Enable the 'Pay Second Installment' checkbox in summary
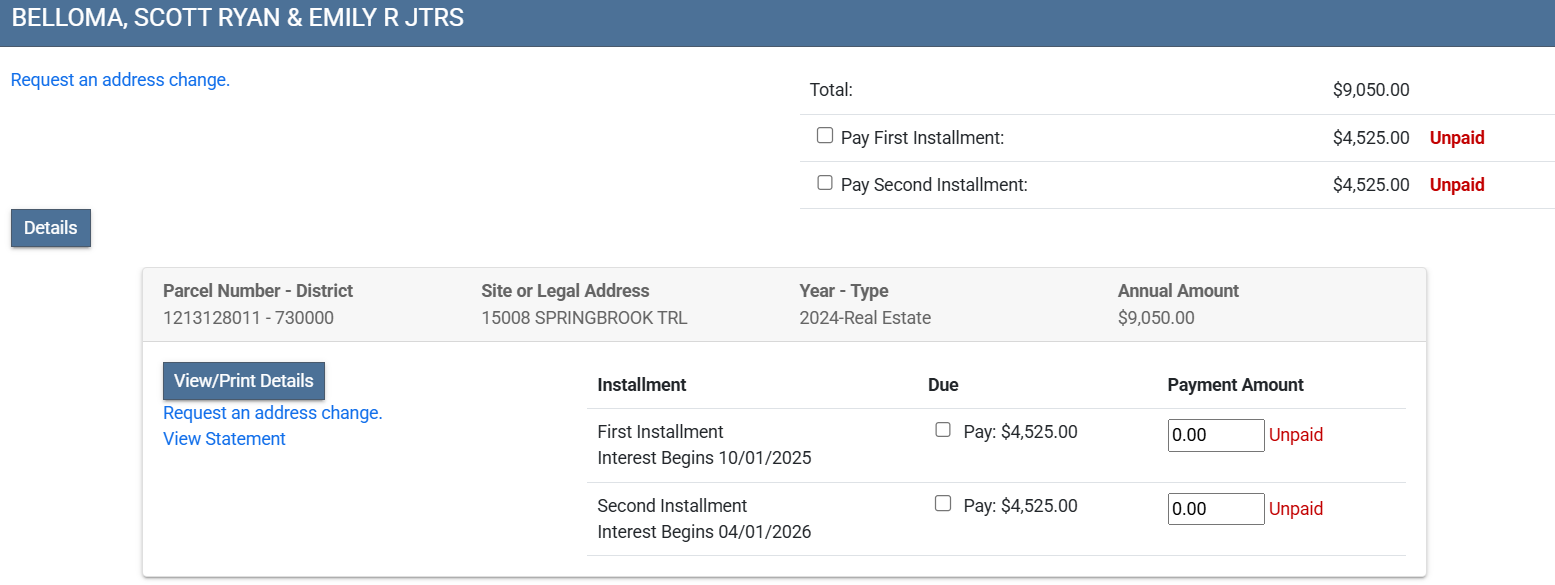1555x585 pixels. pos(825,183)
